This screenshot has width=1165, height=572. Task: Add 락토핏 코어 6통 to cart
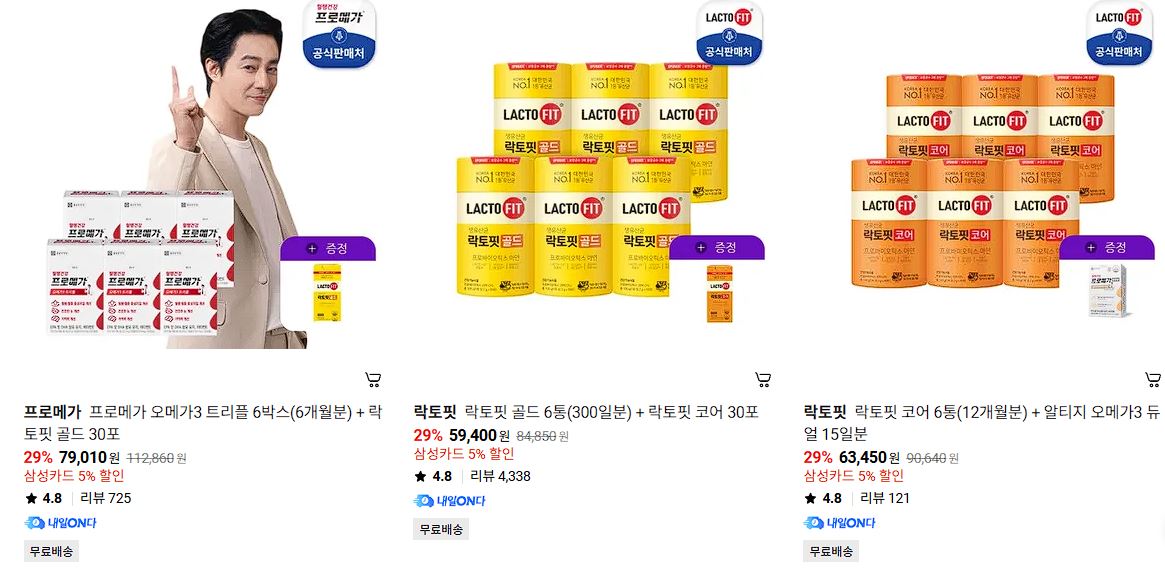pyautogui.click(x=1152, y=380)
